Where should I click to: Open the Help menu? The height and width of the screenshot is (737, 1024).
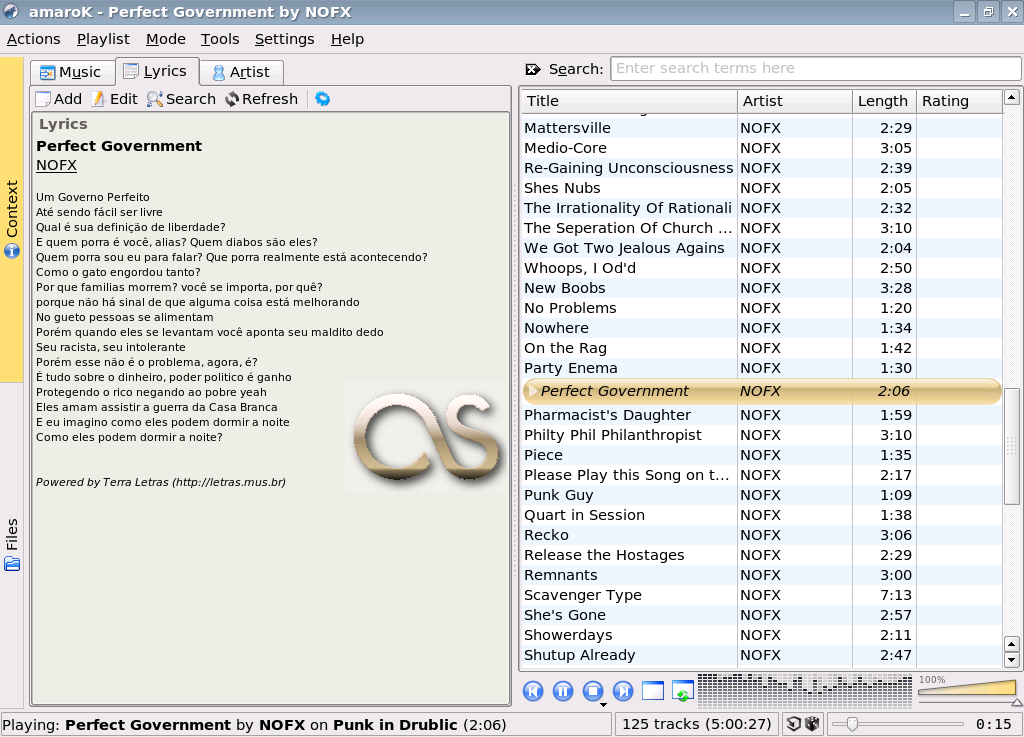347,39
